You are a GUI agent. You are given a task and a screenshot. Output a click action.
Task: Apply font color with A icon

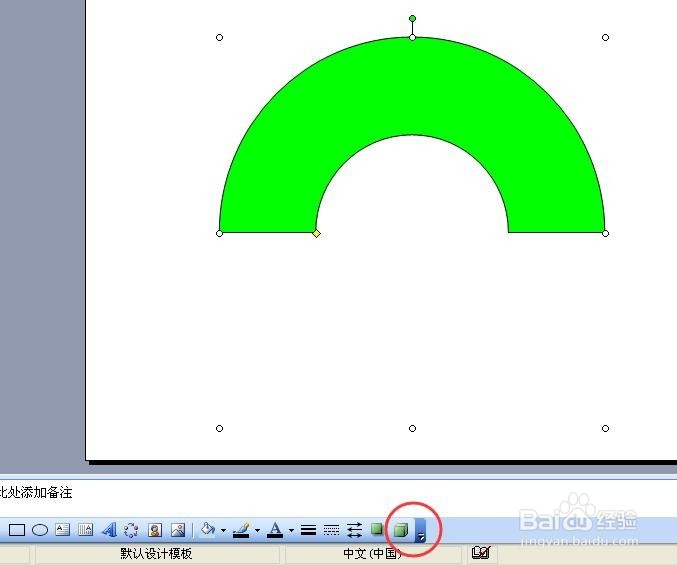point(275,530)
